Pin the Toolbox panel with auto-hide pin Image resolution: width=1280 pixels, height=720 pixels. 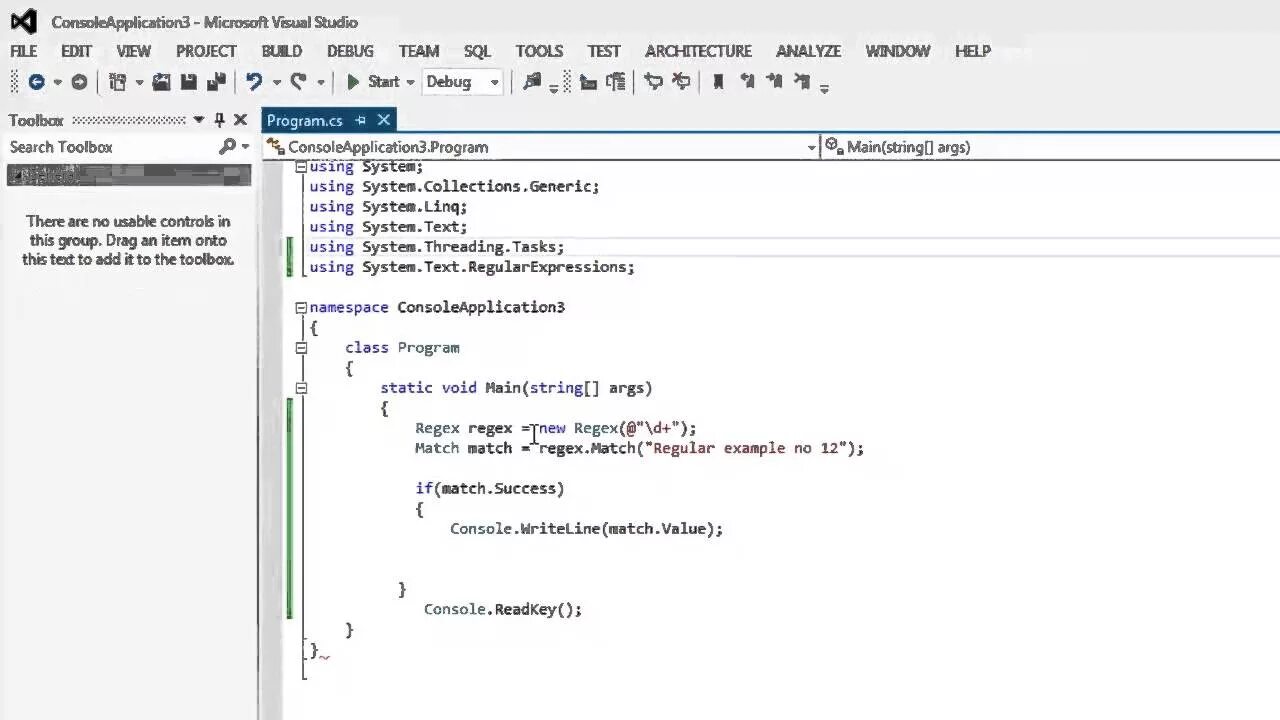[219, 120]
